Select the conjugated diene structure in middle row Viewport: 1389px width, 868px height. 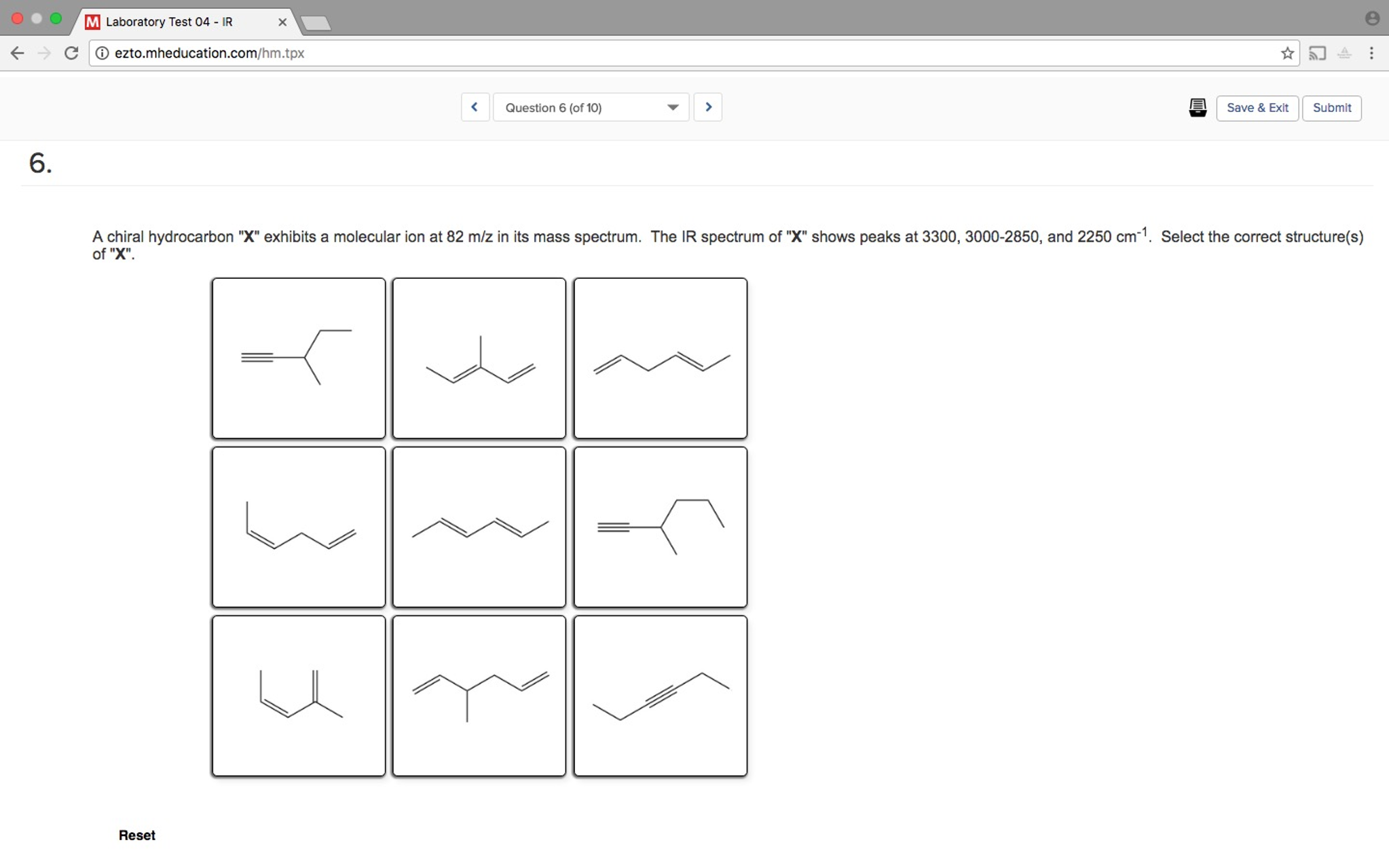[x=478, y=527]
